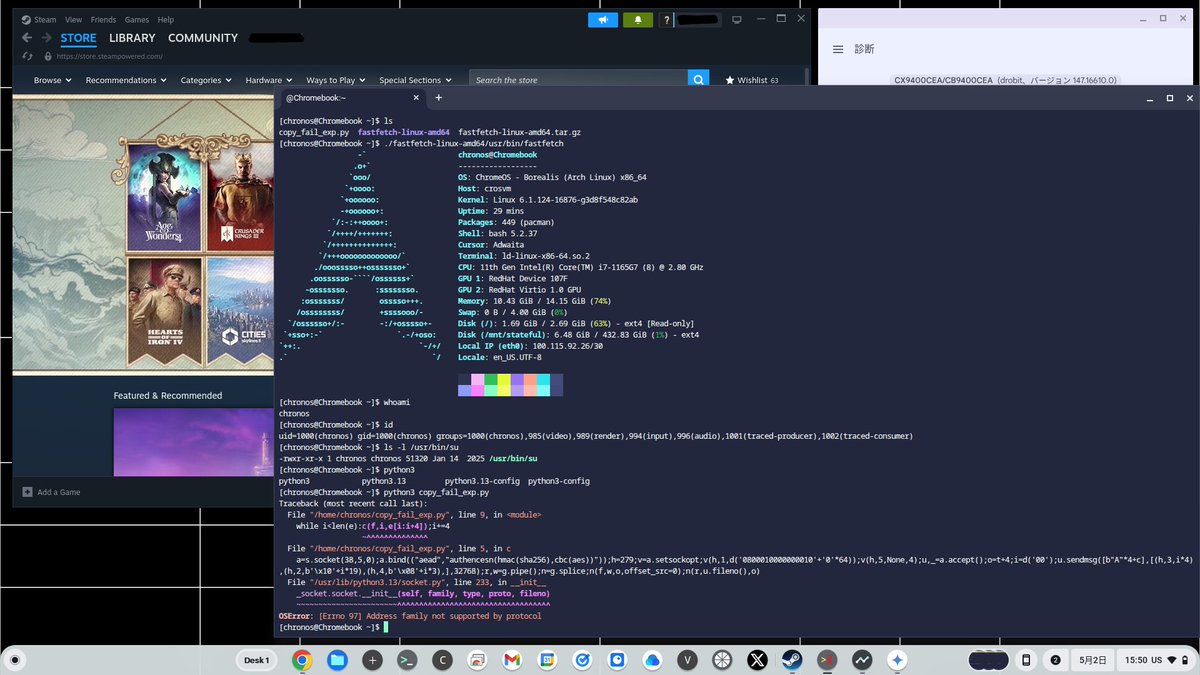Reload the Steam store page
The image size is (1200, 675).
coord(27,57)
